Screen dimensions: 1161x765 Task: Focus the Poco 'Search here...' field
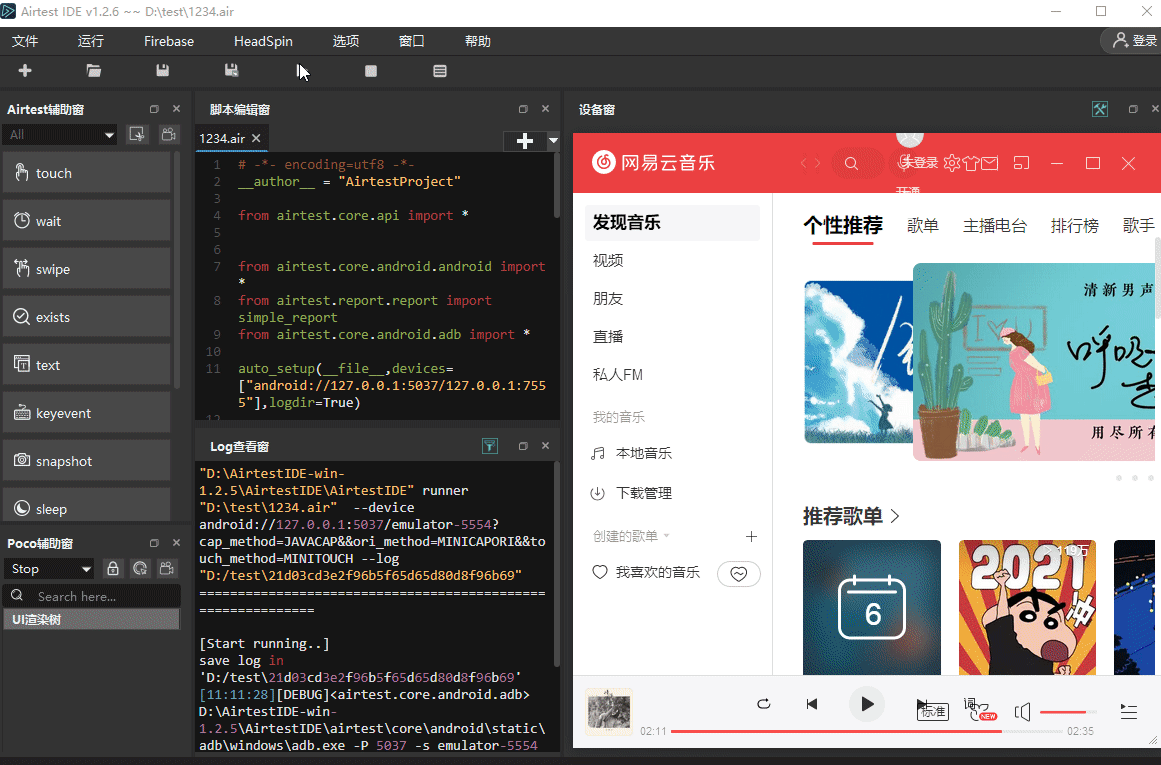coord(92,596)
